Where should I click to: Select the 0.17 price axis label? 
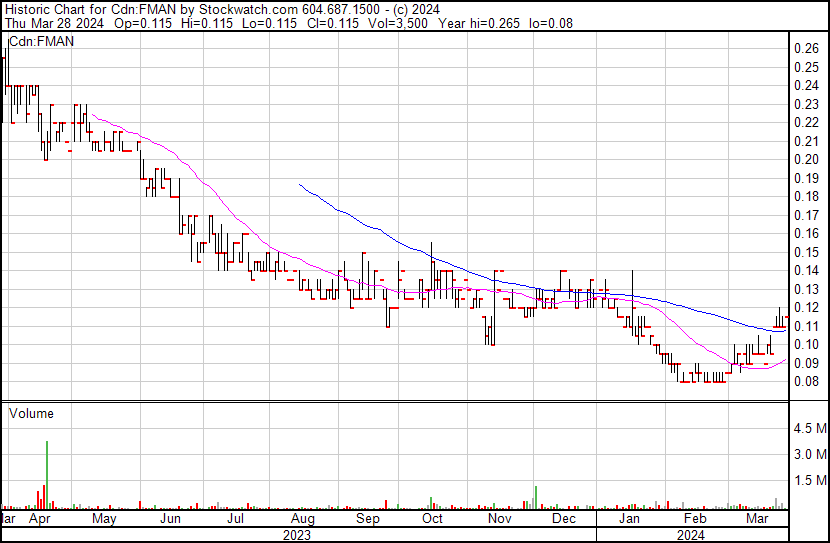click(x=806, y=215)
